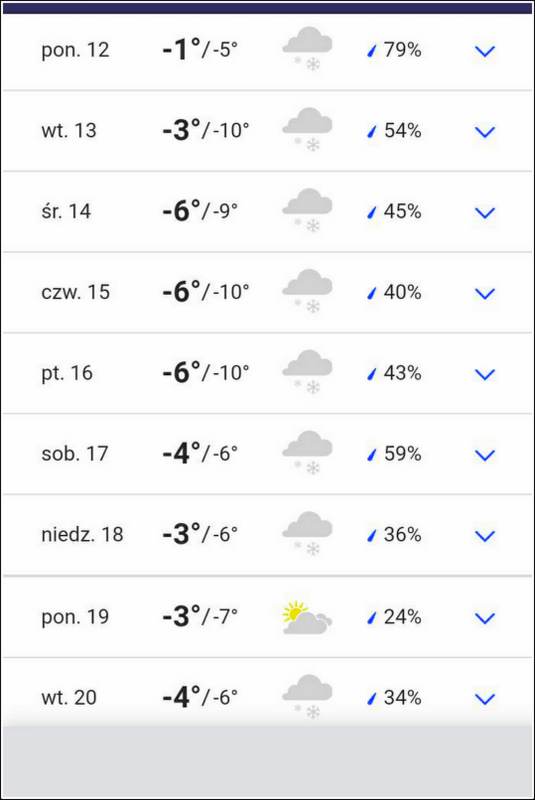
Task: Click the snow cloud icon for wt. 13
Action: (308, 130)
